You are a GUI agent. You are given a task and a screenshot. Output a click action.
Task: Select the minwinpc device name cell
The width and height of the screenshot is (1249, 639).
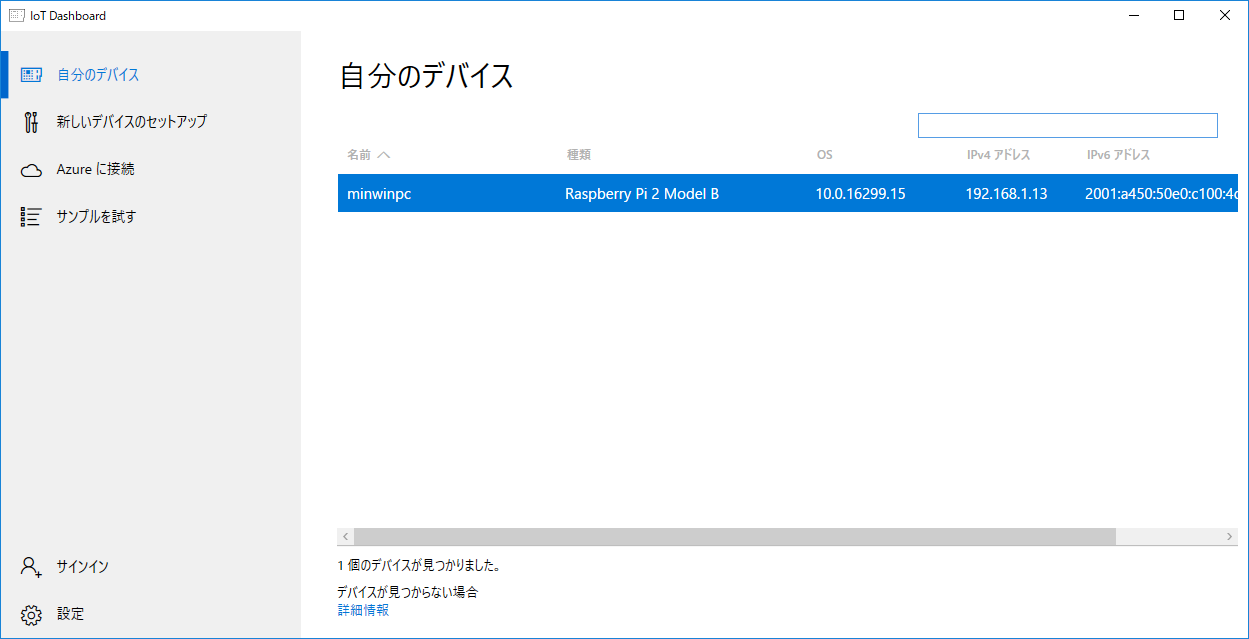click(x=379, y=194)
